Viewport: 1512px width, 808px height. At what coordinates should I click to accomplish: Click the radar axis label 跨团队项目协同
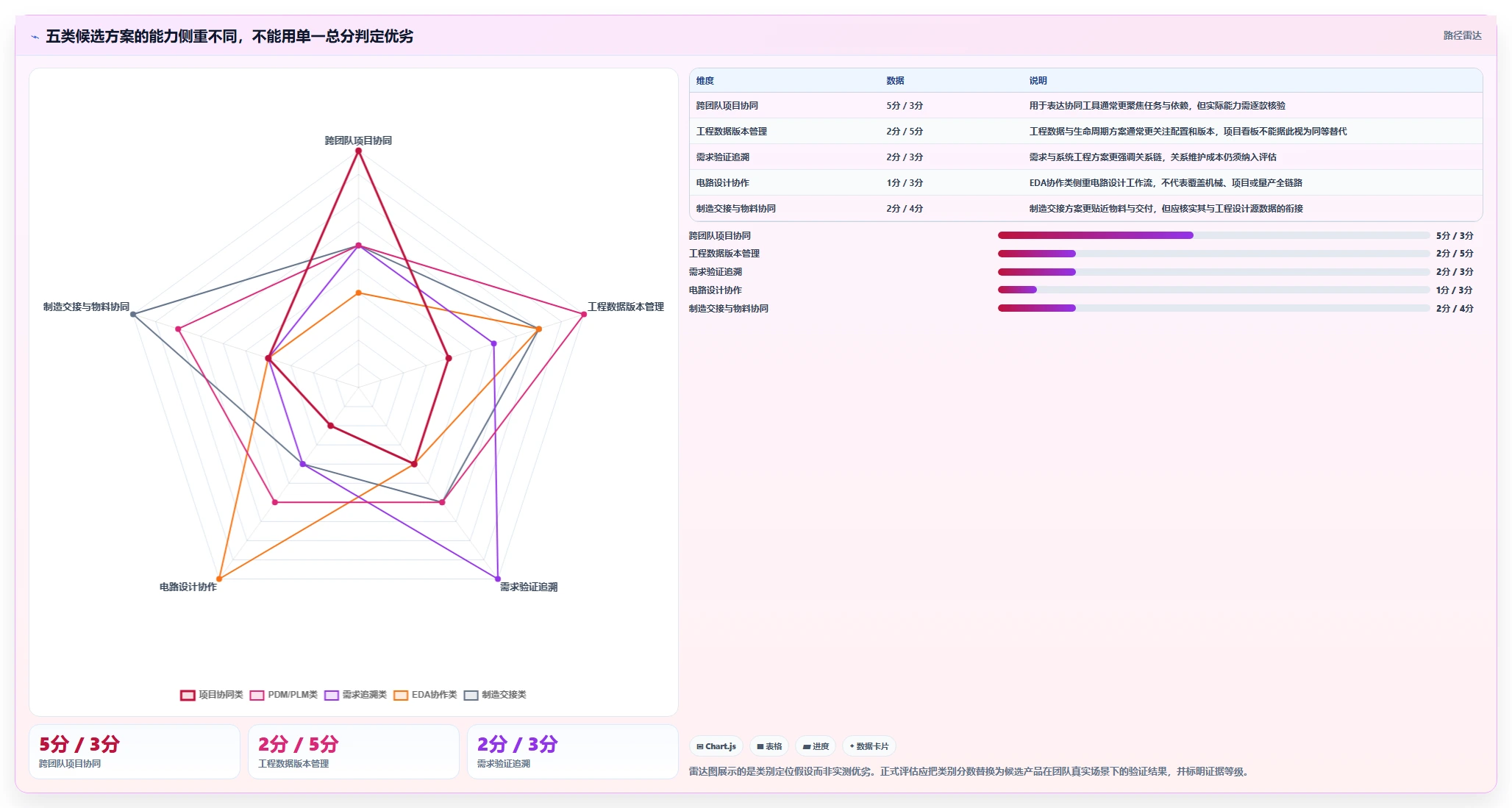pos(358,140)
